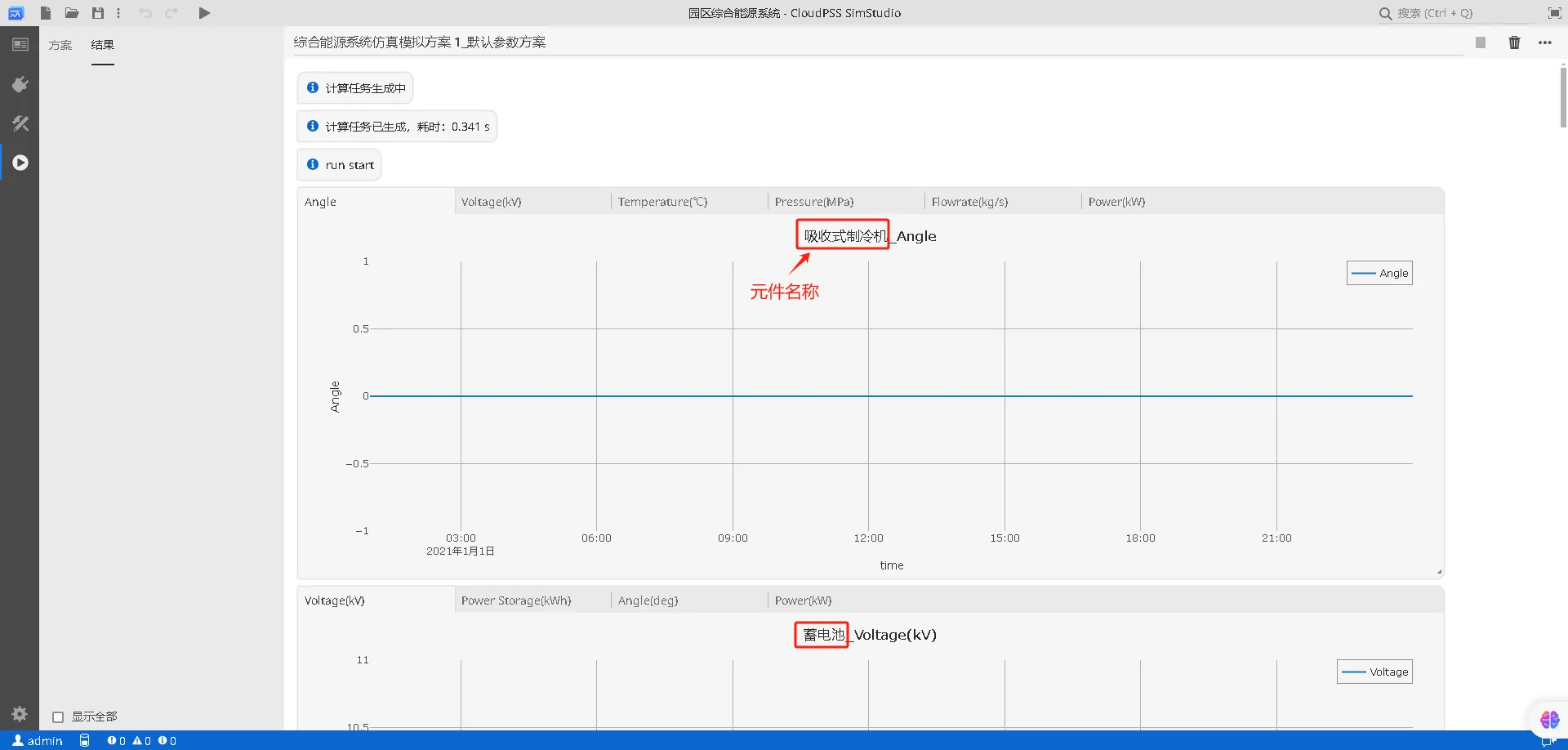The height and width of the screenshot is (750, 1568).
Task: Open settings with the gear icon
Action: [x=20, y=713]
